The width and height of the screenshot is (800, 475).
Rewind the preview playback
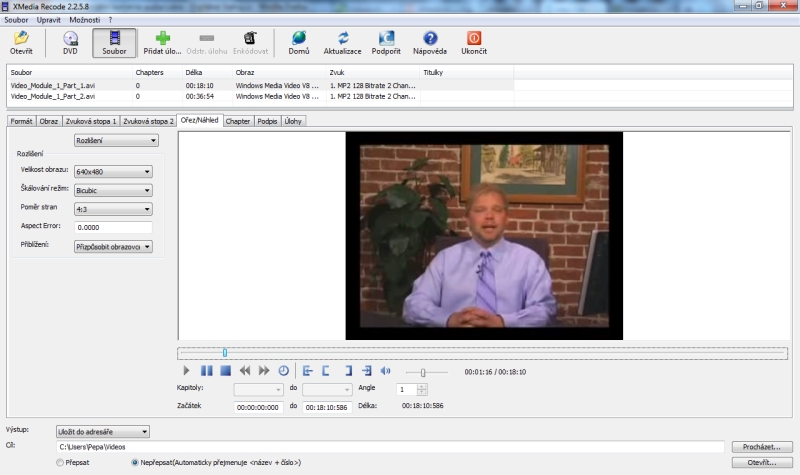click(245, 371)
